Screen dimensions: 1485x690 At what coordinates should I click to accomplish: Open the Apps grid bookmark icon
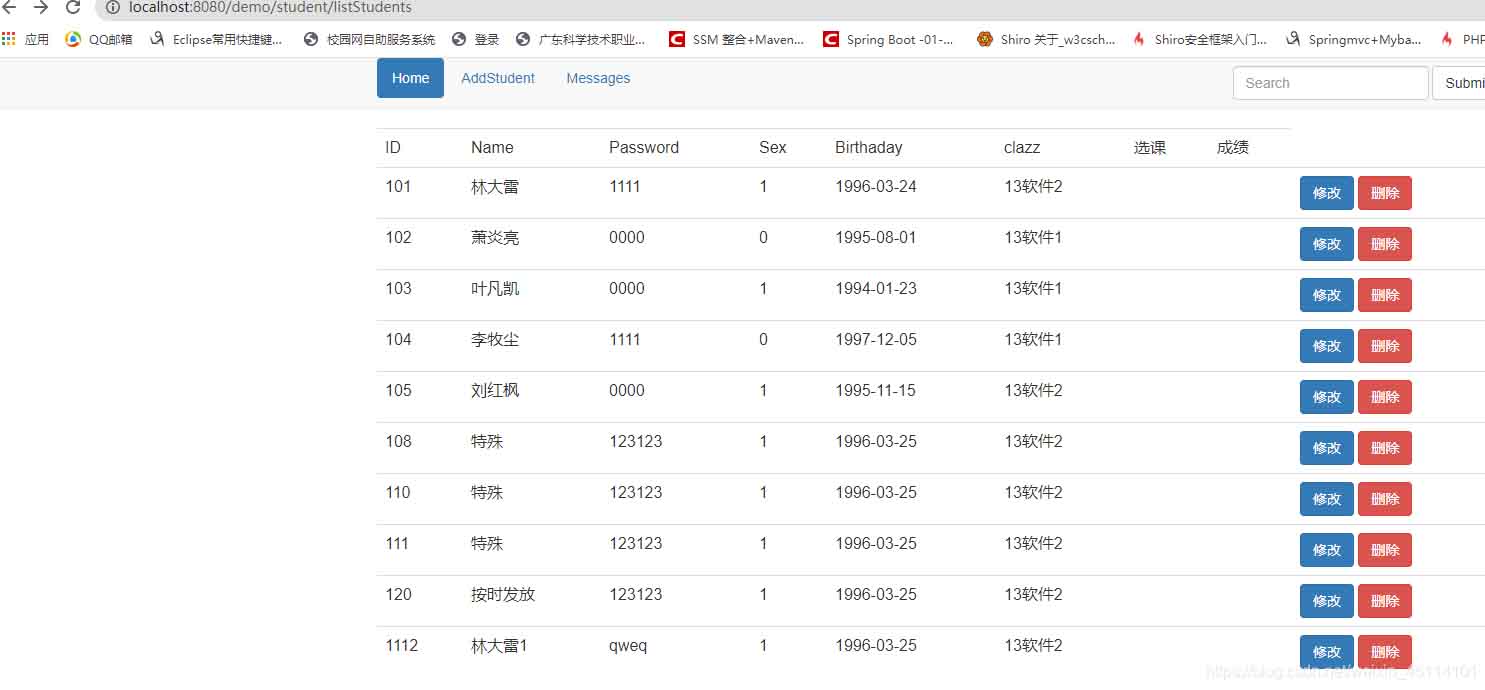point(9,39)
